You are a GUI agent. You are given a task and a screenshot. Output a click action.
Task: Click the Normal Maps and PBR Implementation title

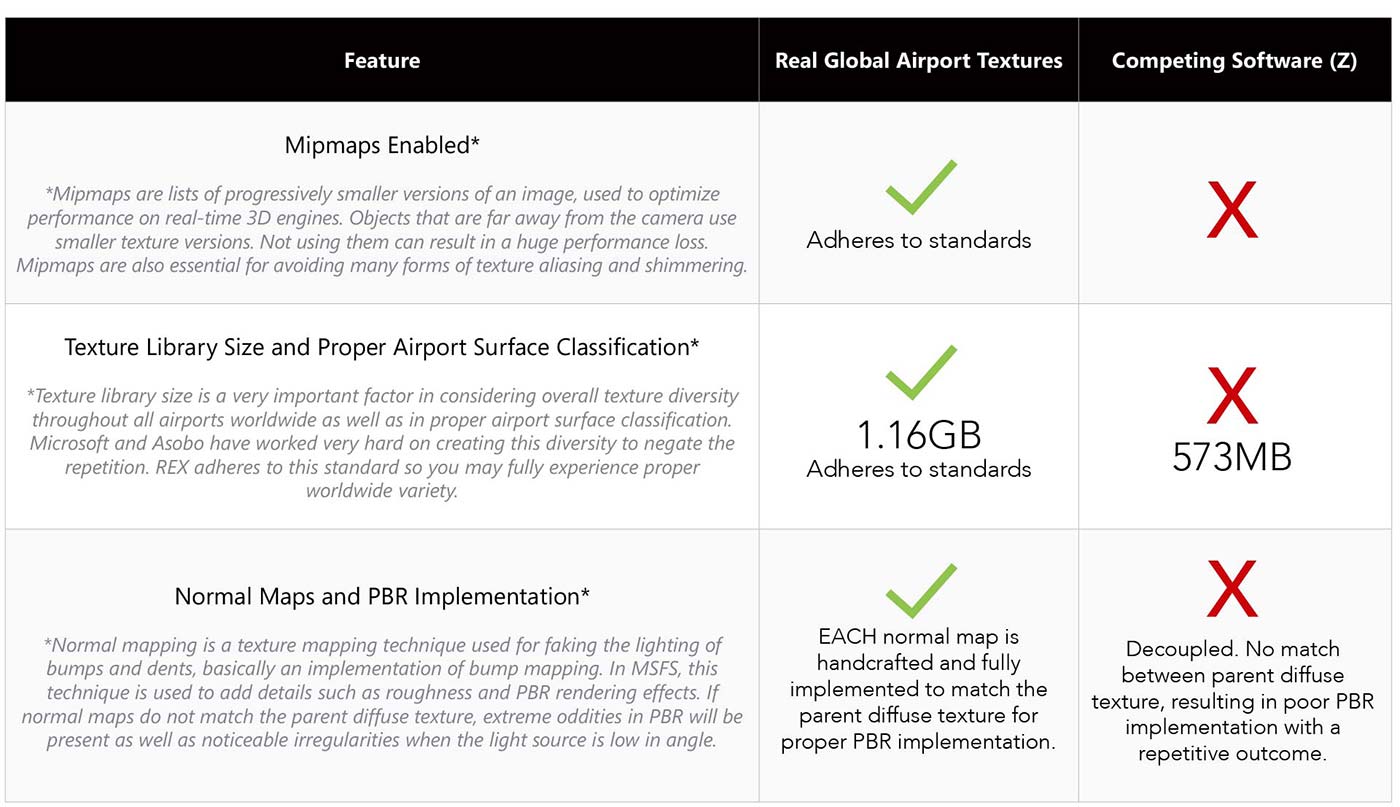pyautogui.click(x=382, y=597)
